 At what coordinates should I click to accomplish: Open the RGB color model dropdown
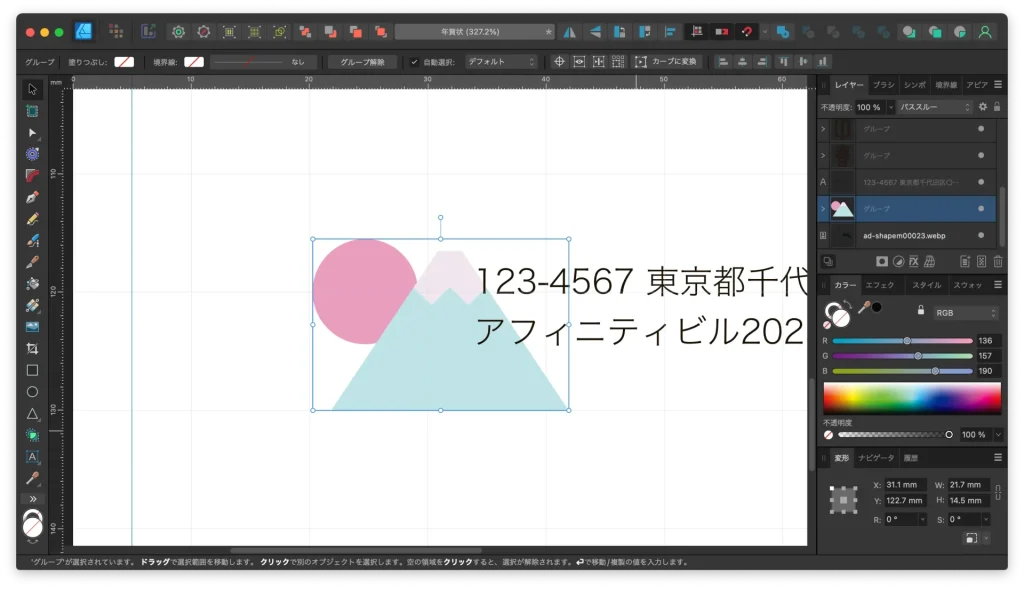click(966, 313)
